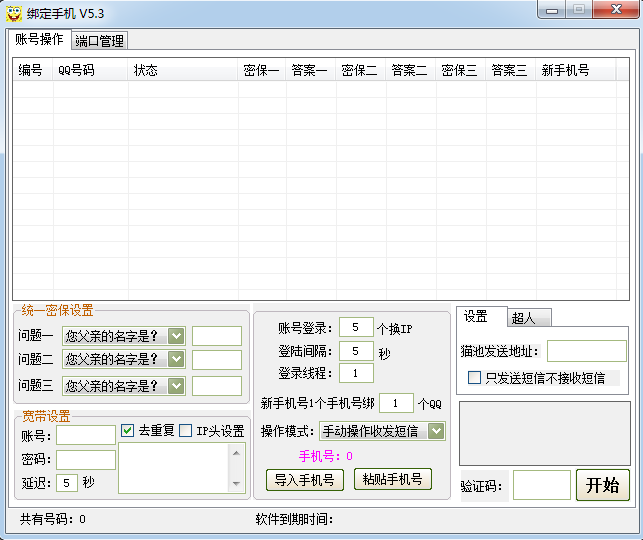Close the 绑定手机 V5.3 window
This screenshot has height=540, width=643.
click(616, 9)
